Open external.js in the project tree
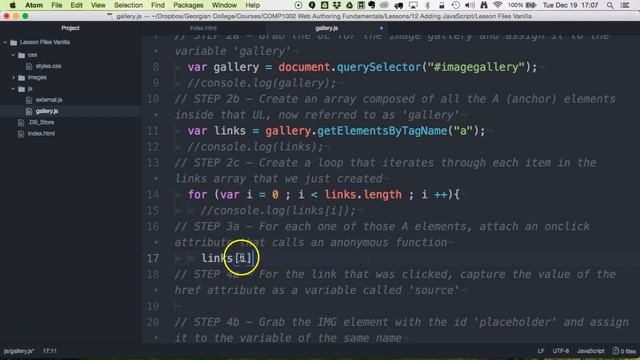Screen dimensions: 640x360 point(49,100)
